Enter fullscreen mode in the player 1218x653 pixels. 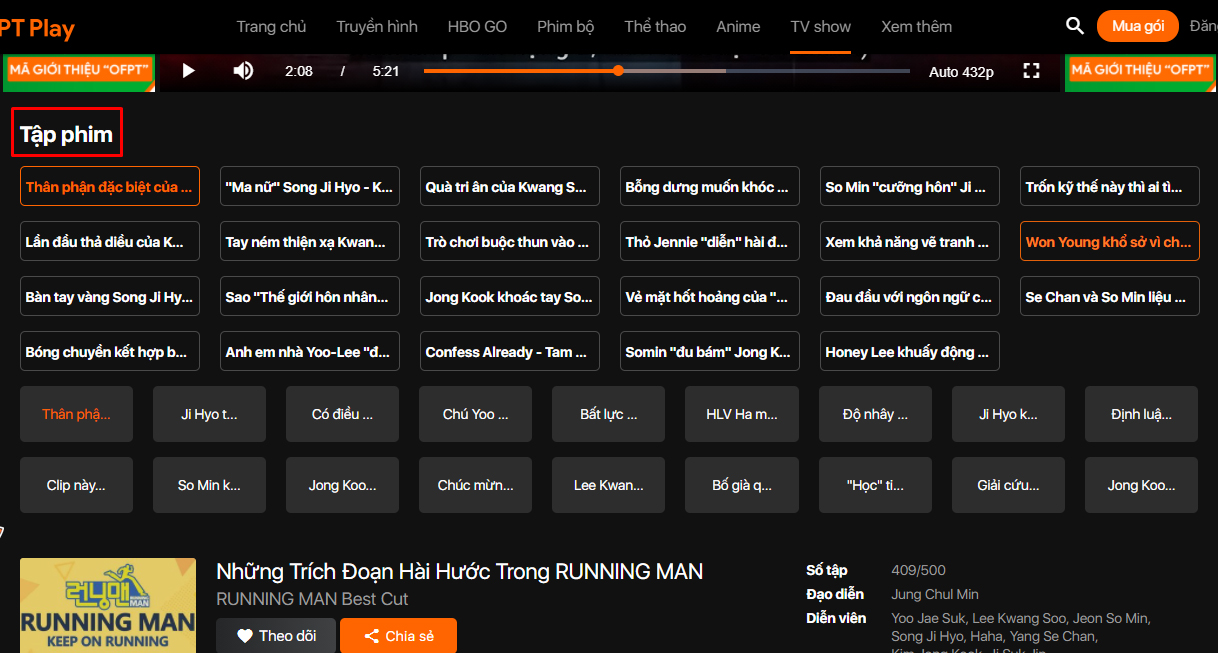pos(1031,71)
